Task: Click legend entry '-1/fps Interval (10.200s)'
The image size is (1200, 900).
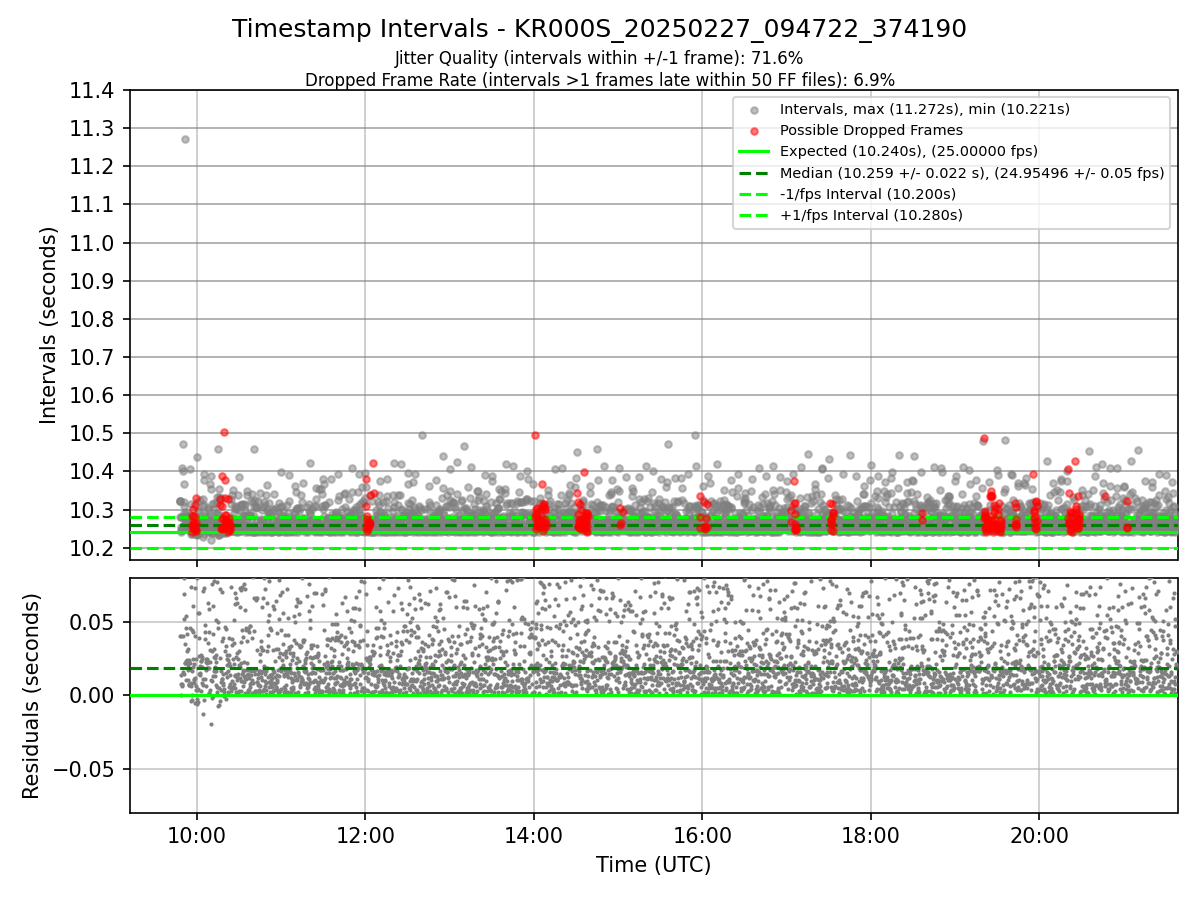Action: pos(868,193)
